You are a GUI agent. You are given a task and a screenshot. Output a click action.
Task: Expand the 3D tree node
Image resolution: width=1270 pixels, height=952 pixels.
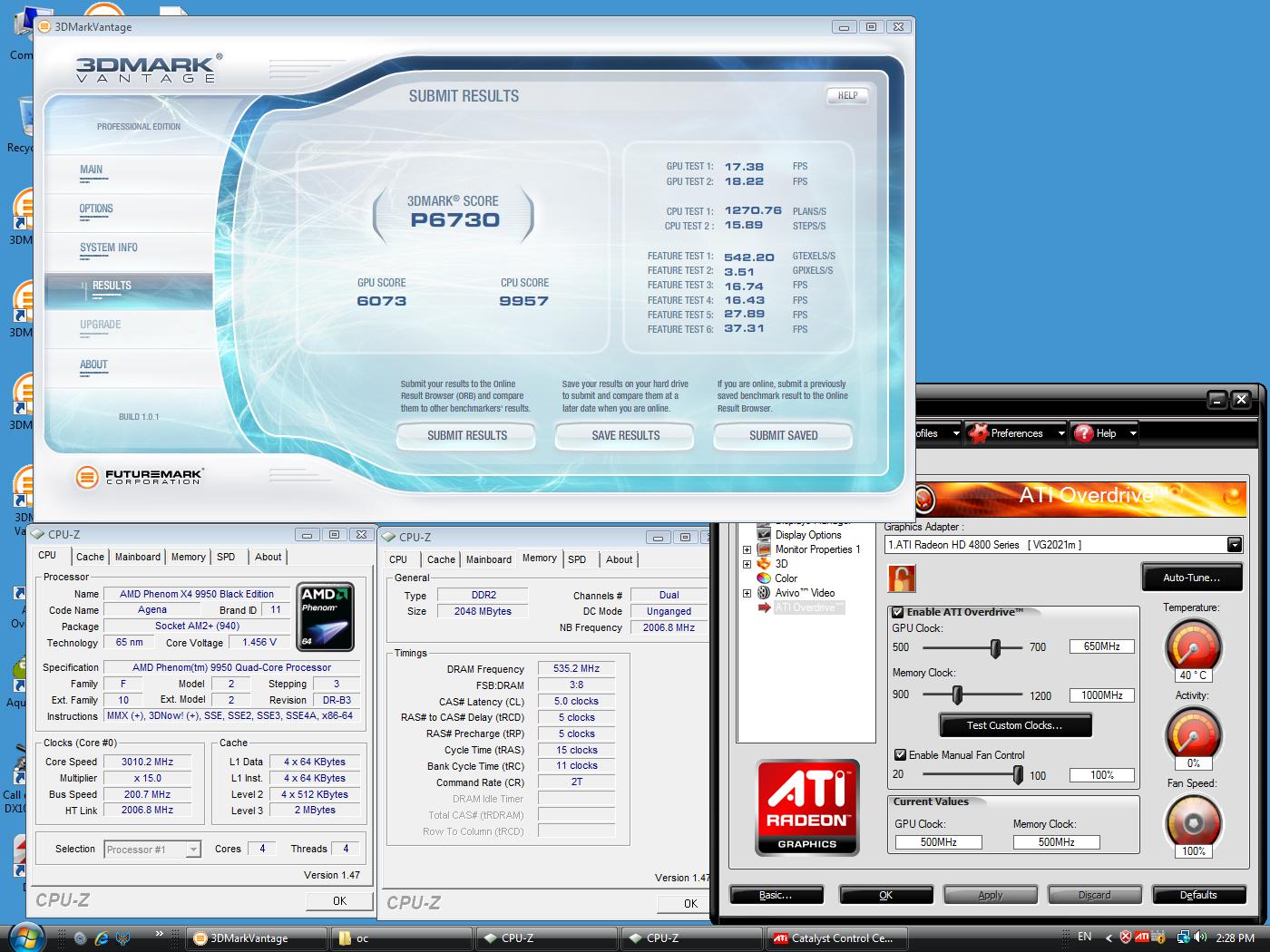click(x=747, y=564)
